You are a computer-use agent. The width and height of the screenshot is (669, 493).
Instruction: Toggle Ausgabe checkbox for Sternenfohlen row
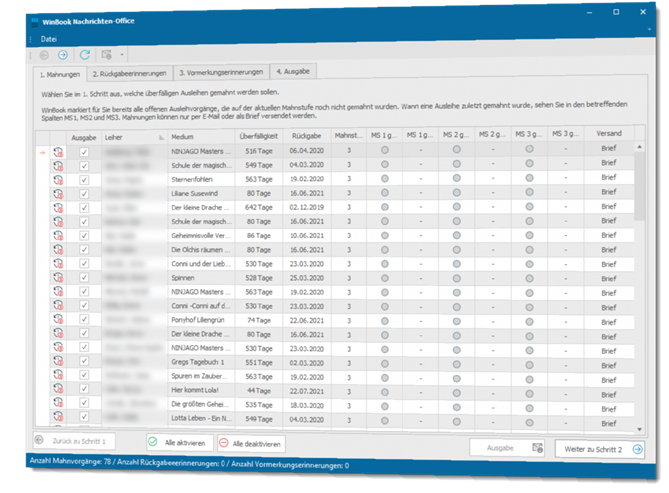(x=84, y=180)
